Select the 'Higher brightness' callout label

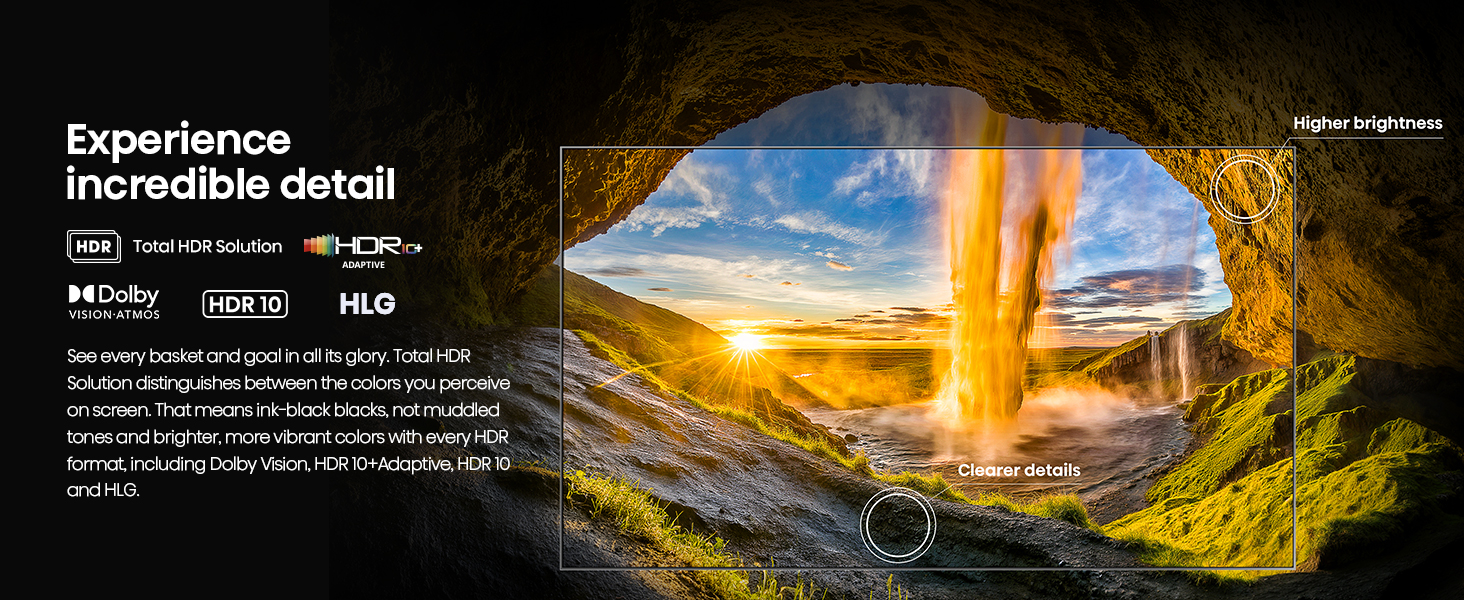coord(1367,123)
